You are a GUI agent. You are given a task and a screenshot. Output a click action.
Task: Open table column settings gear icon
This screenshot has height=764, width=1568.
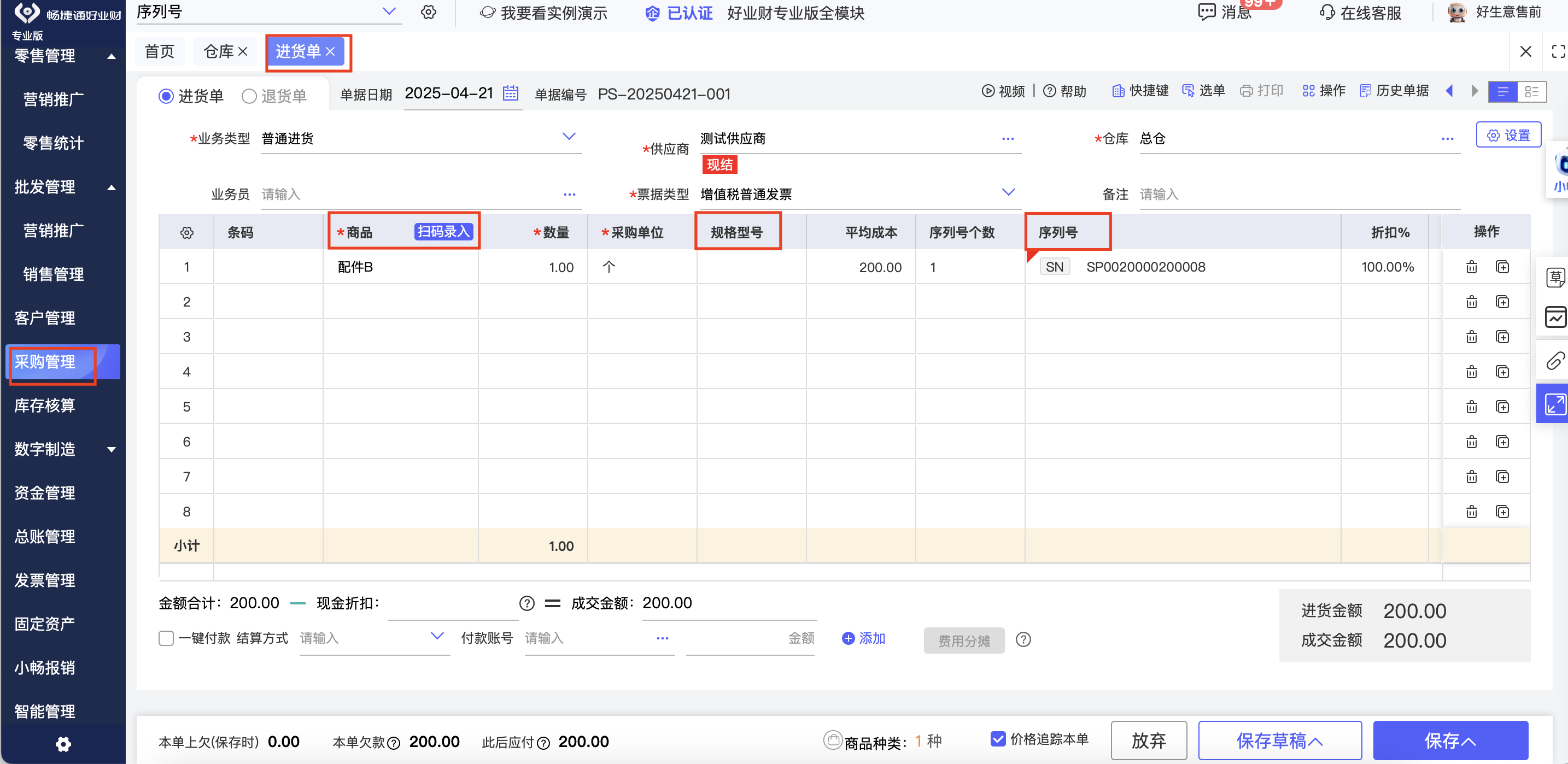187,232
